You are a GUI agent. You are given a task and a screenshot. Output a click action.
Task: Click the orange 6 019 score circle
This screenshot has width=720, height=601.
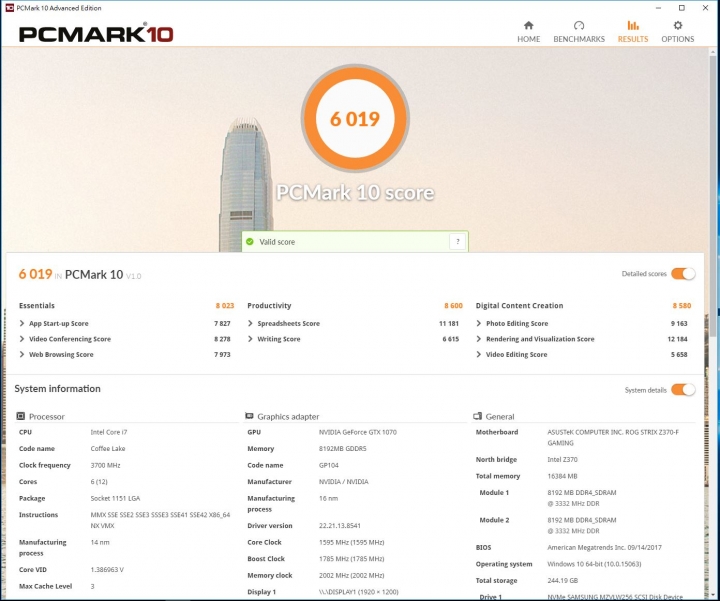tap(355, 118)
